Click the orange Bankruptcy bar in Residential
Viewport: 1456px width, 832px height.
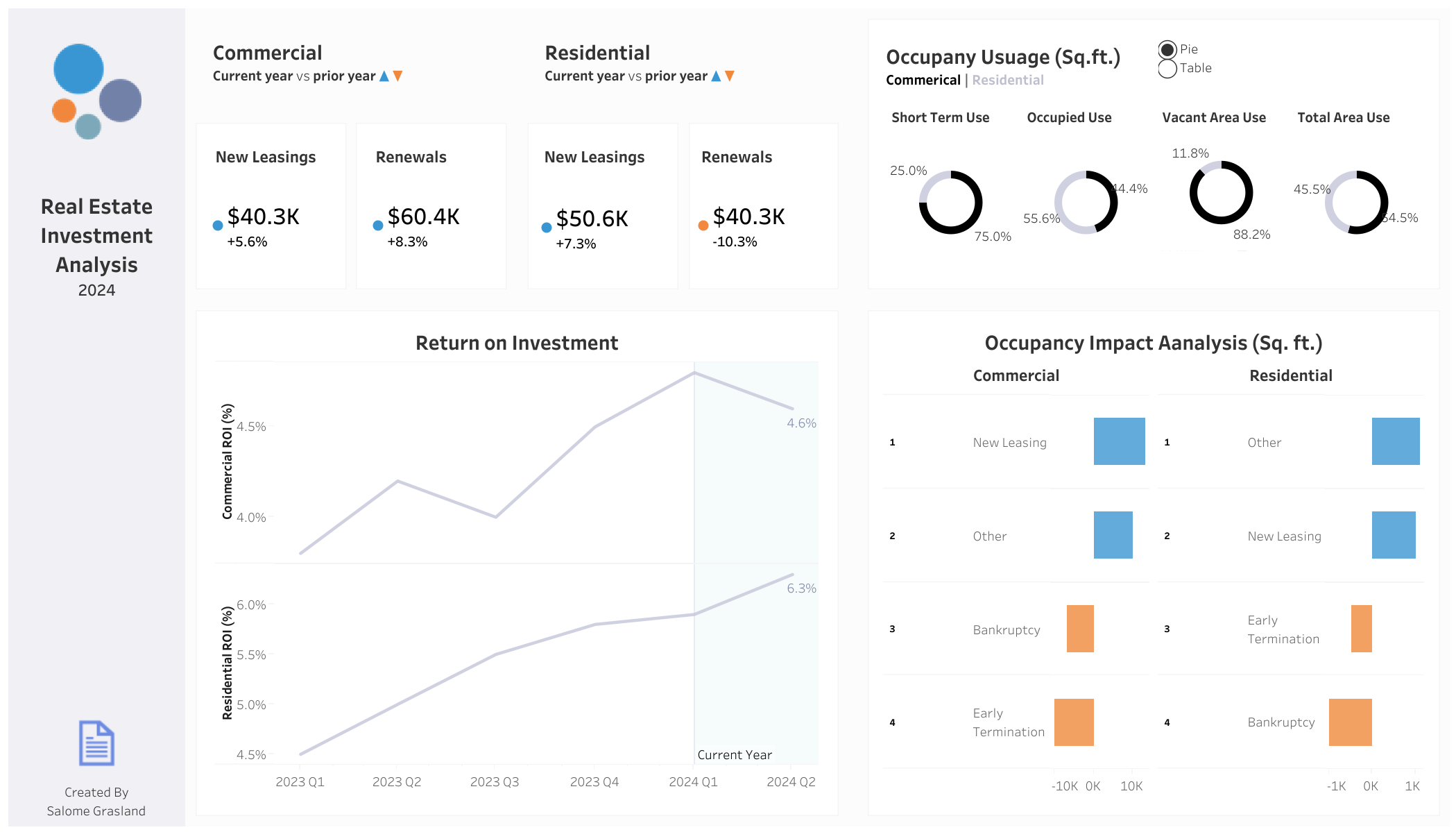pos(1350,722)
